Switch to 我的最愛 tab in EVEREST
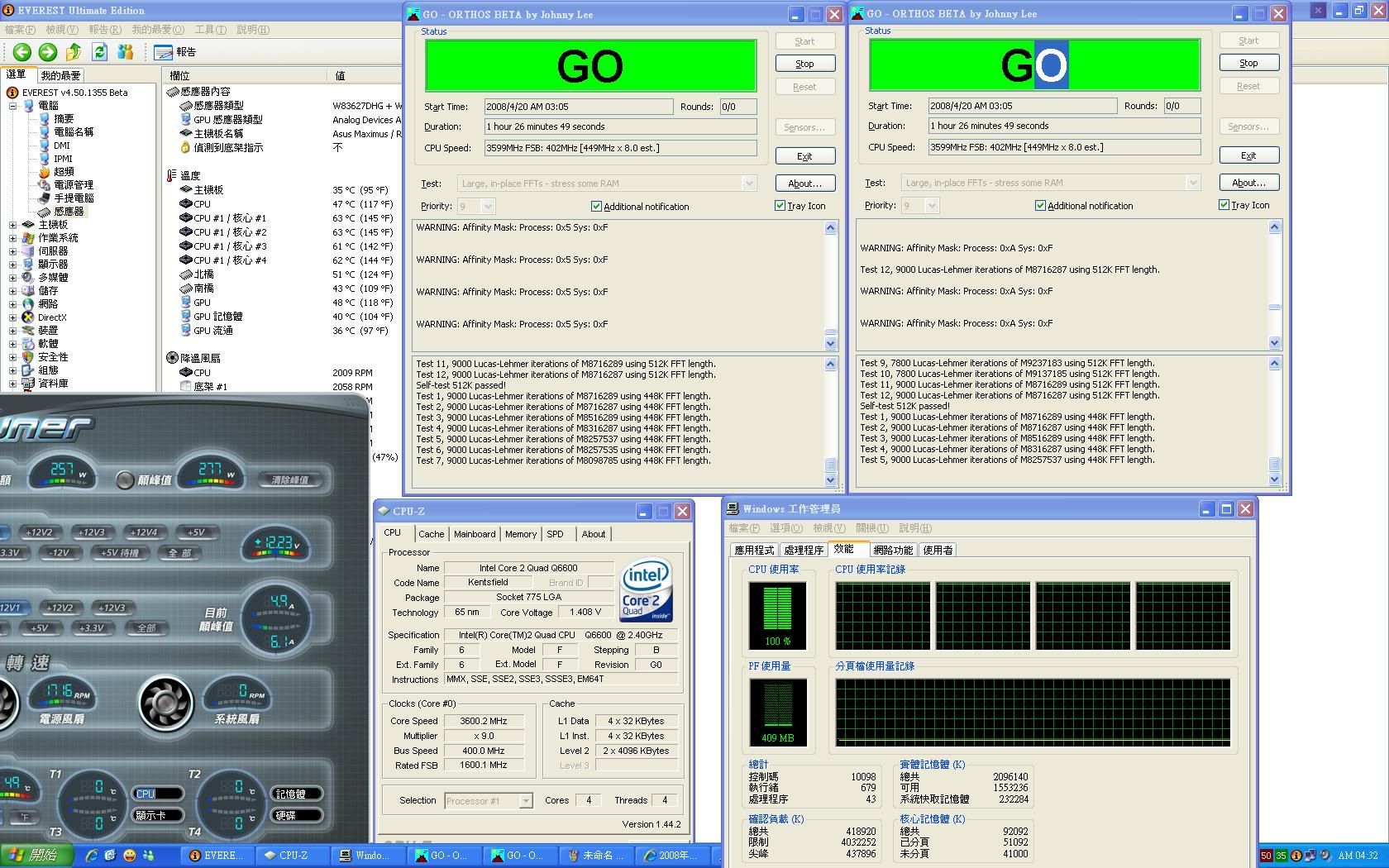The width and height of the screenshot is (1389, 868). [x=60, y=75]
